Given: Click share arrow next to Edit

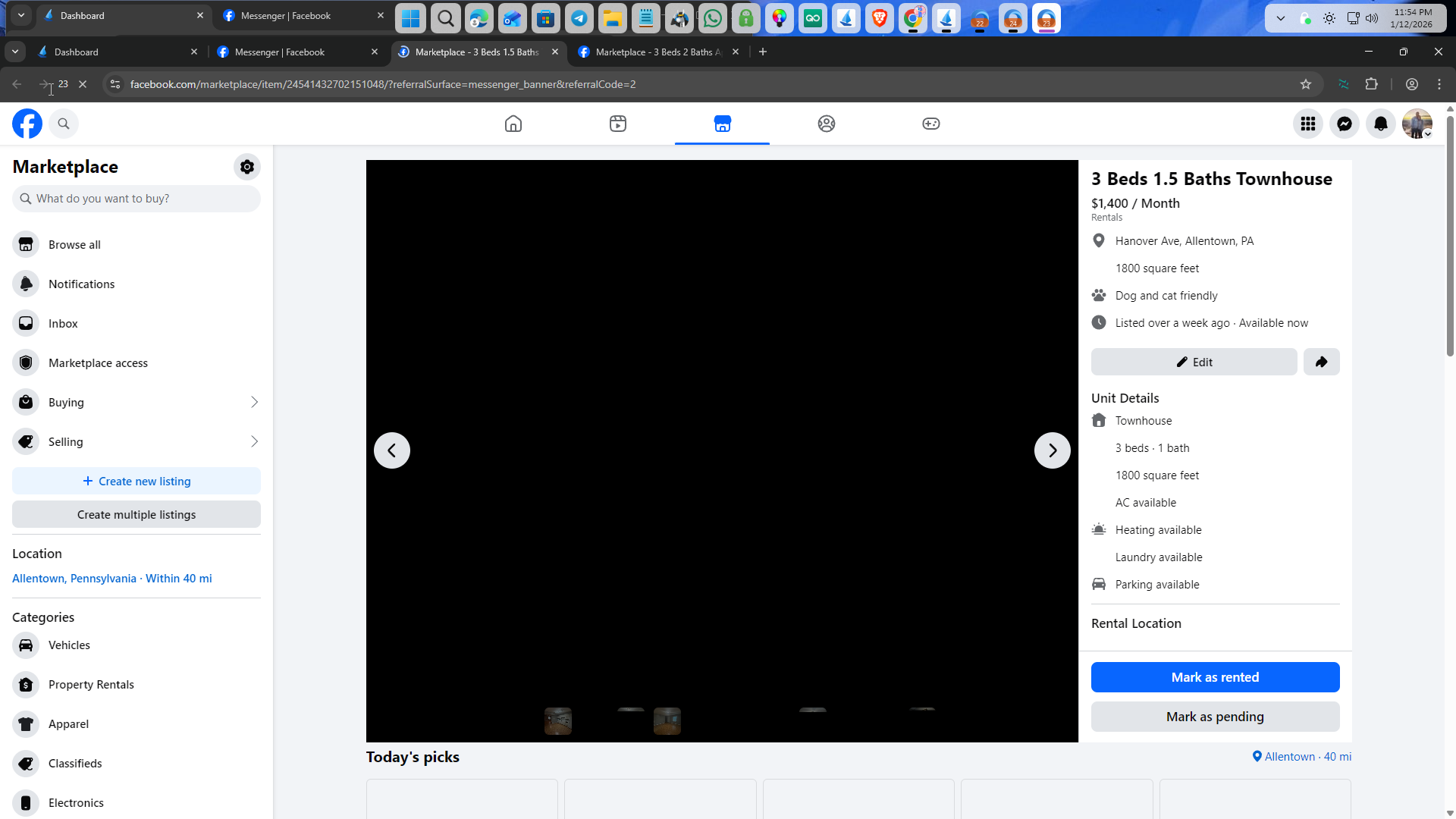Looking at the screenshot, I should point(1321,362).
